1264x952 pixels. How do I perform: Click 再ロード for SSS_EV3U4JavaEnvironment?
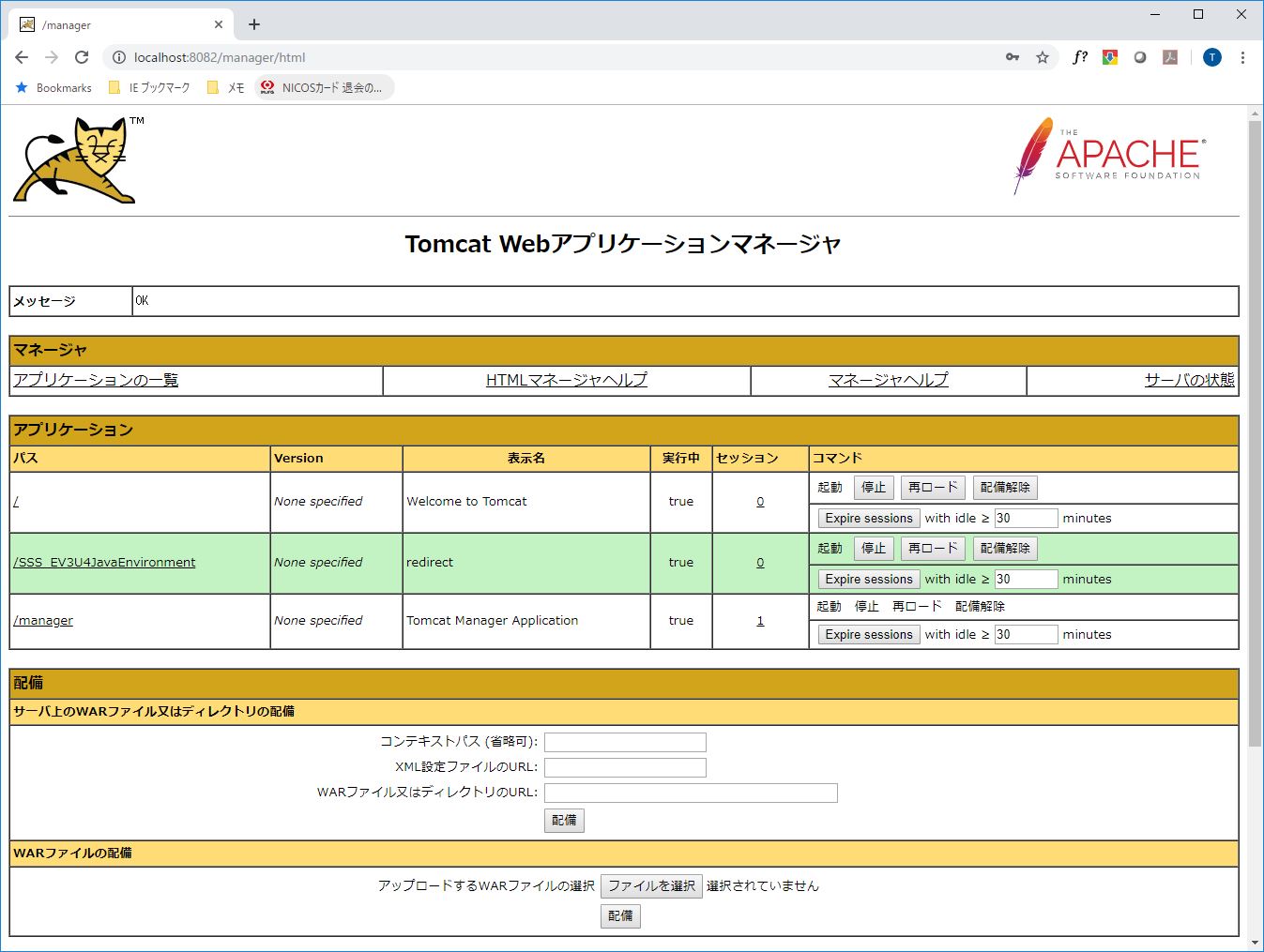click(x=933, y=549)
